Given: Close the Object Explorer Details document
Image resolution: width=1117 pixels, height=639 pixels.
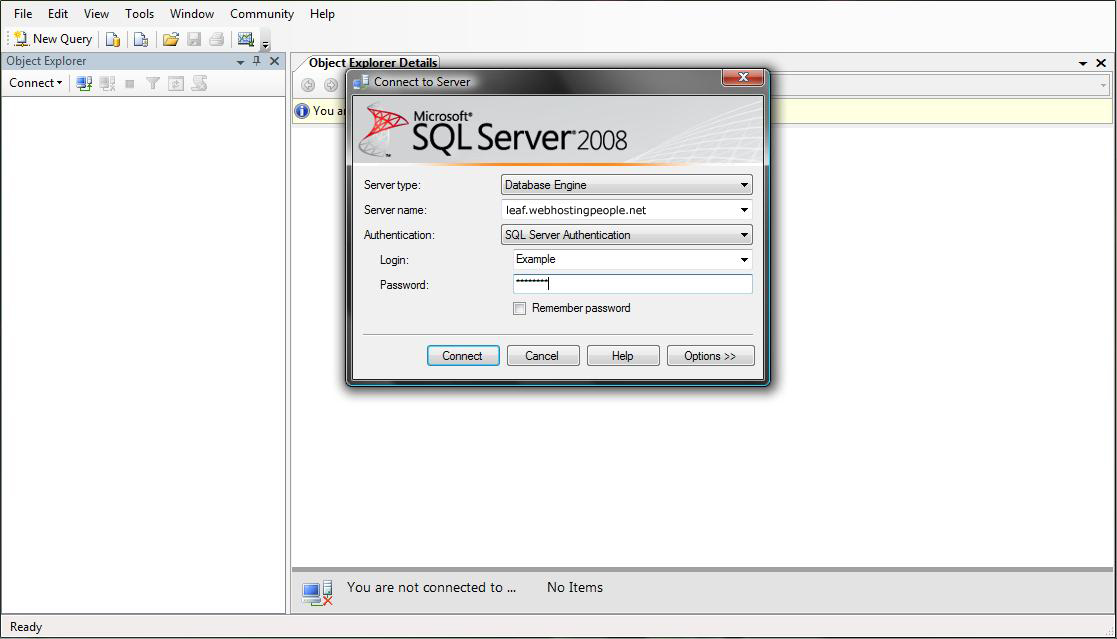Looking at the screenshot, I should tap(1101, 63).
